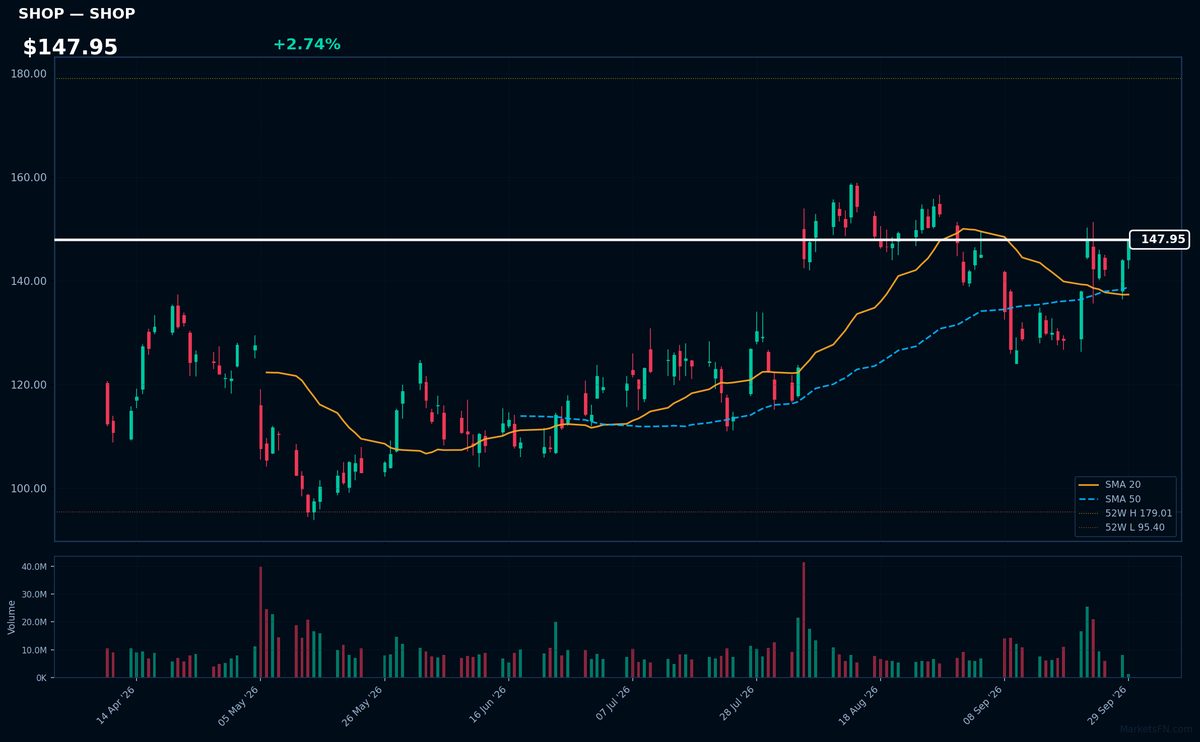Click the 140.00 price axis label
The width and height of the screenshot is (1200, 742).
pos(29,281)
